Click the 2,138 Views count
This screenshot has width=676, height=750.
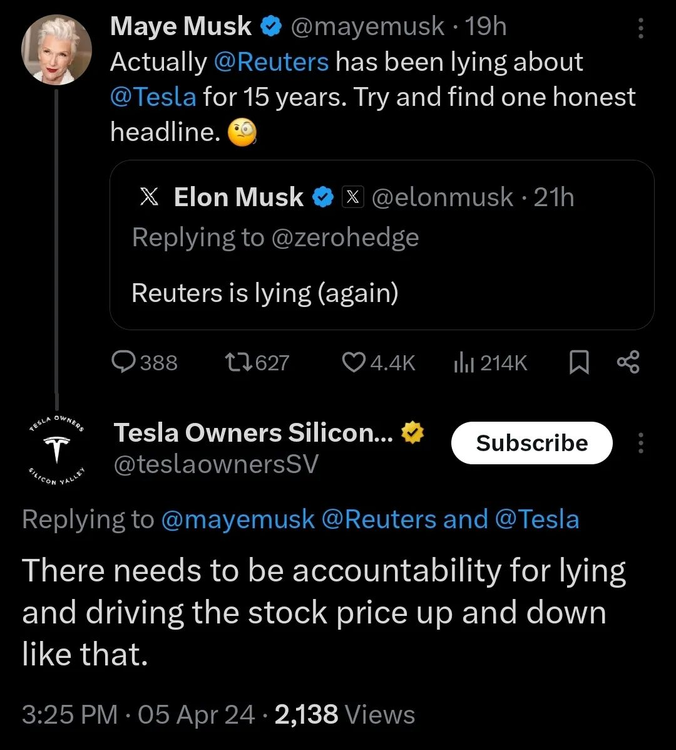(x=343, y=714)
